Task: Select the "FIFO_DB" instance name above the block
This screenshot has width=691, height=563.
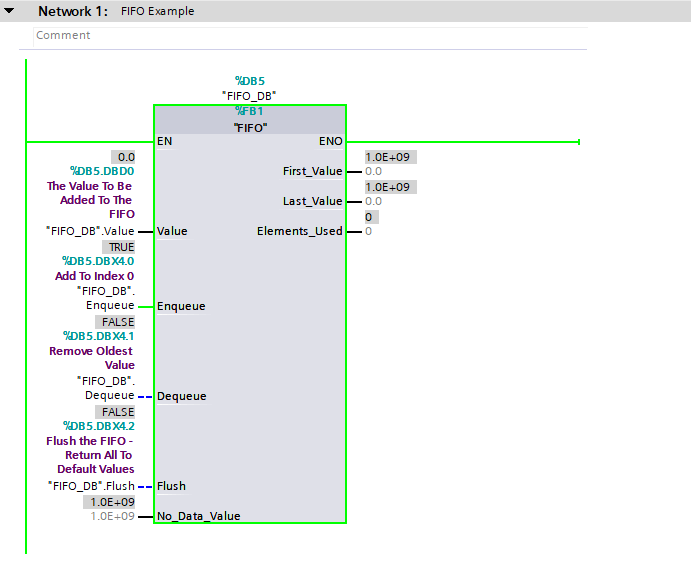Action: tap(249, 96)
